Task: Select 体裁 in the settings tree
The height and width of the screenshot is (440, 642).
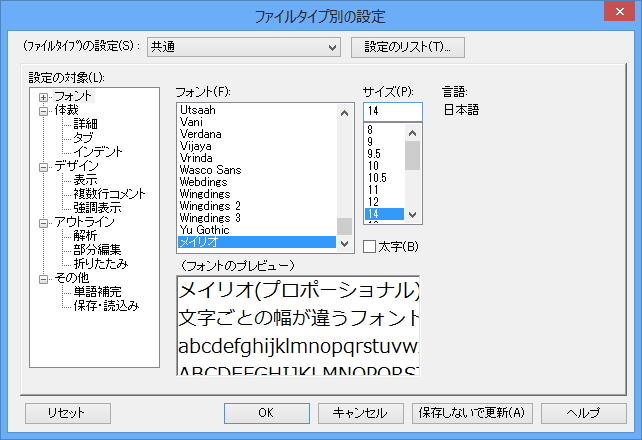Action: click(66, 110)
